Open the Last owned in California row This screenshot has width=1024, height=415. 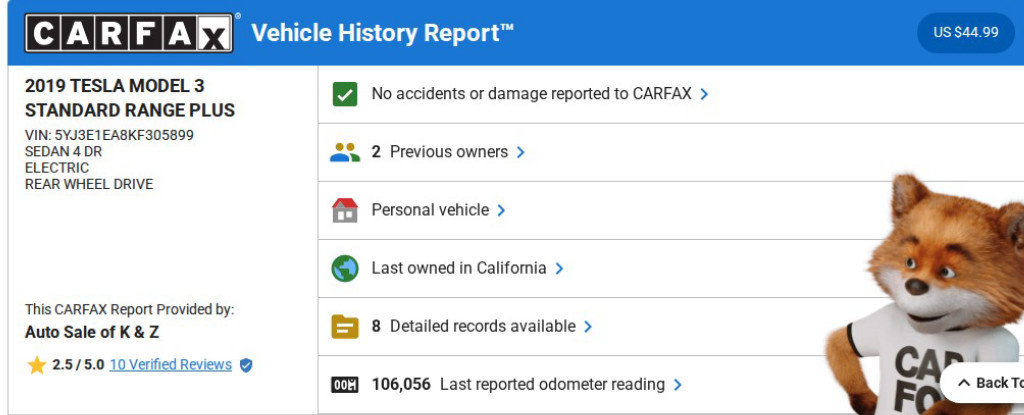point(458,268)
